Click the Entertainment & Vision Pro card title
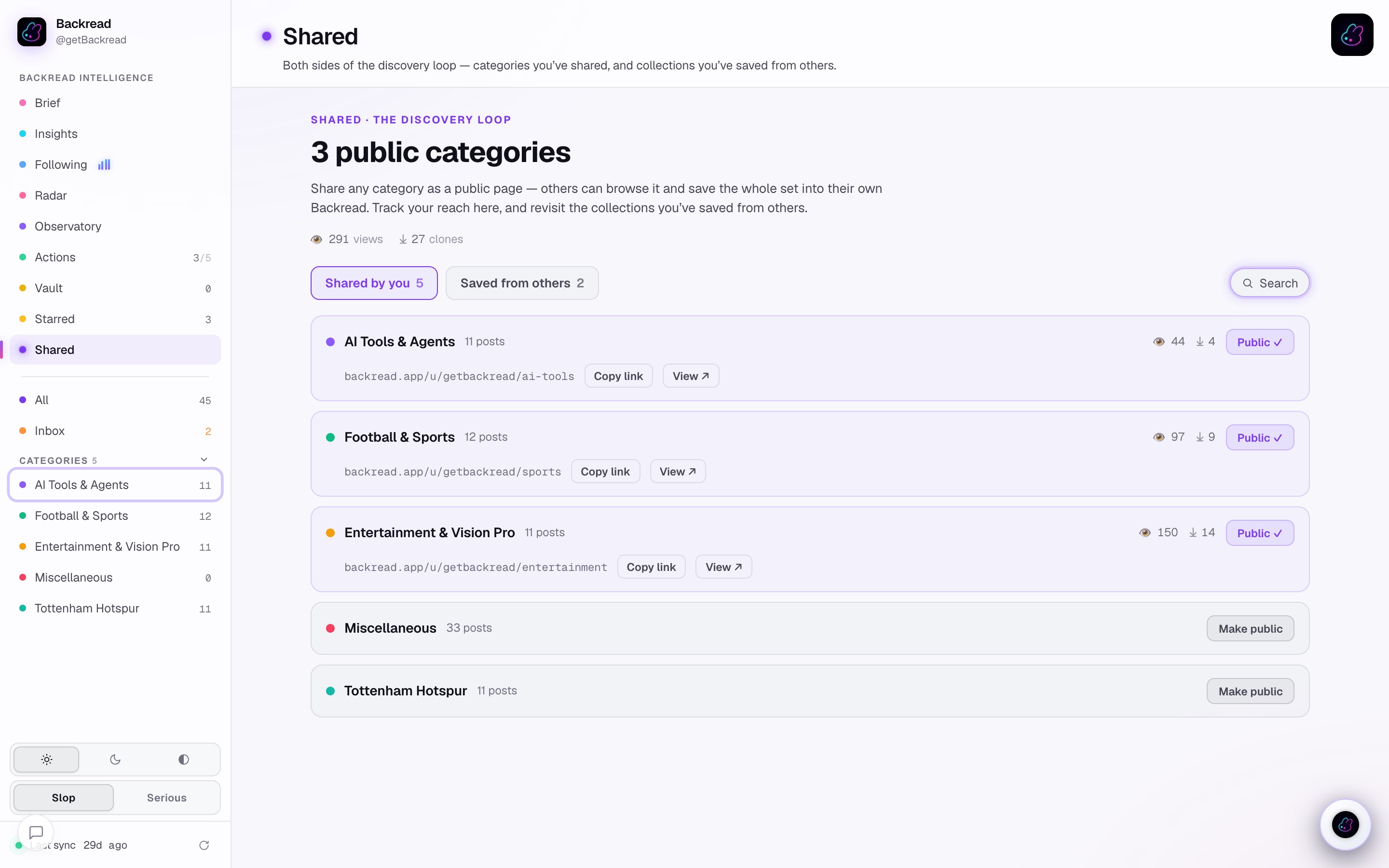 (429, 533)
